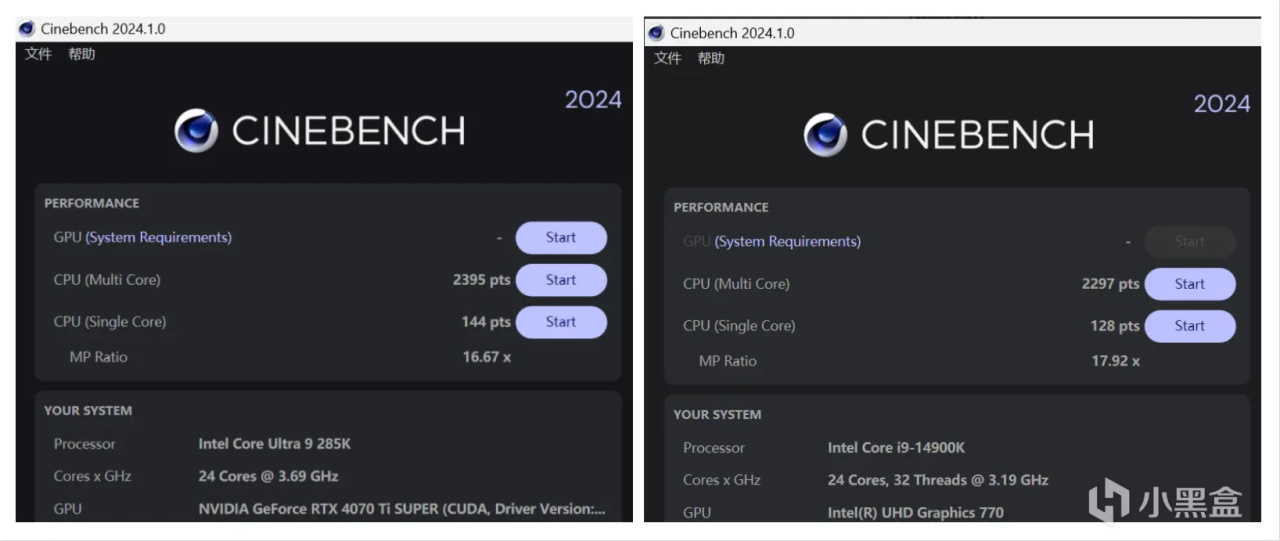The height and width of the screenshot is (541, 1280).
Task: Start the Single Core test showing 144 pts
Action: (x=560, y=322)
